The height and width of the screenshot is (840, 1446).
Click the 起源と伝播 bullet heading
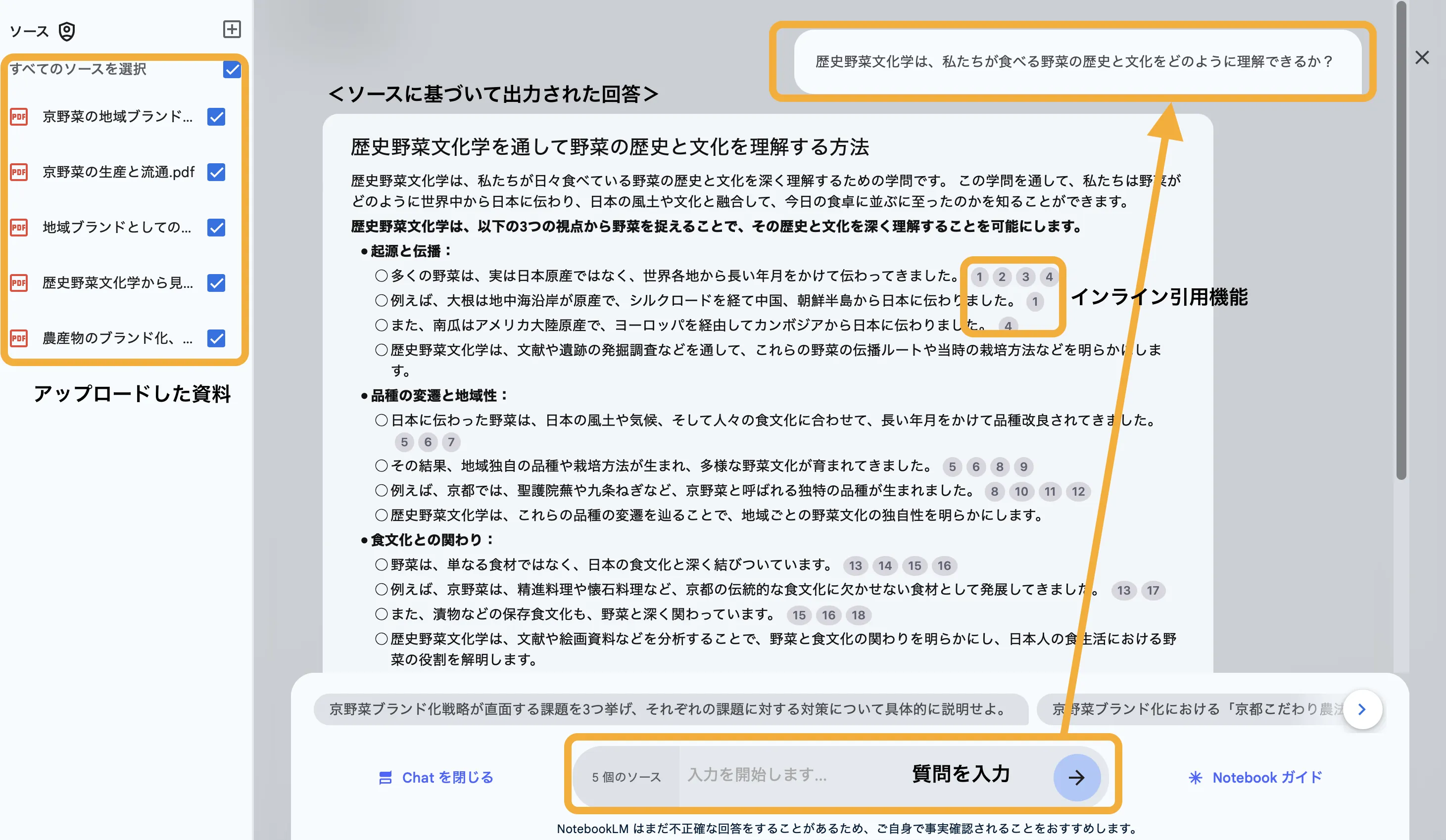[411, 251]
